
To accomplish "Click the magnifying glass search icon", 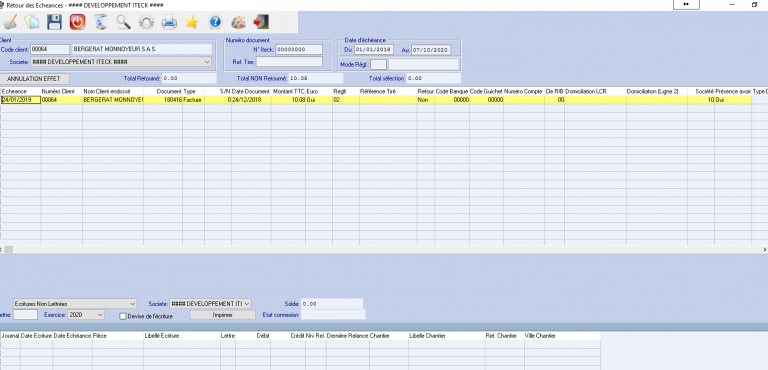I will pyautogui.click(x=123, y=22).
